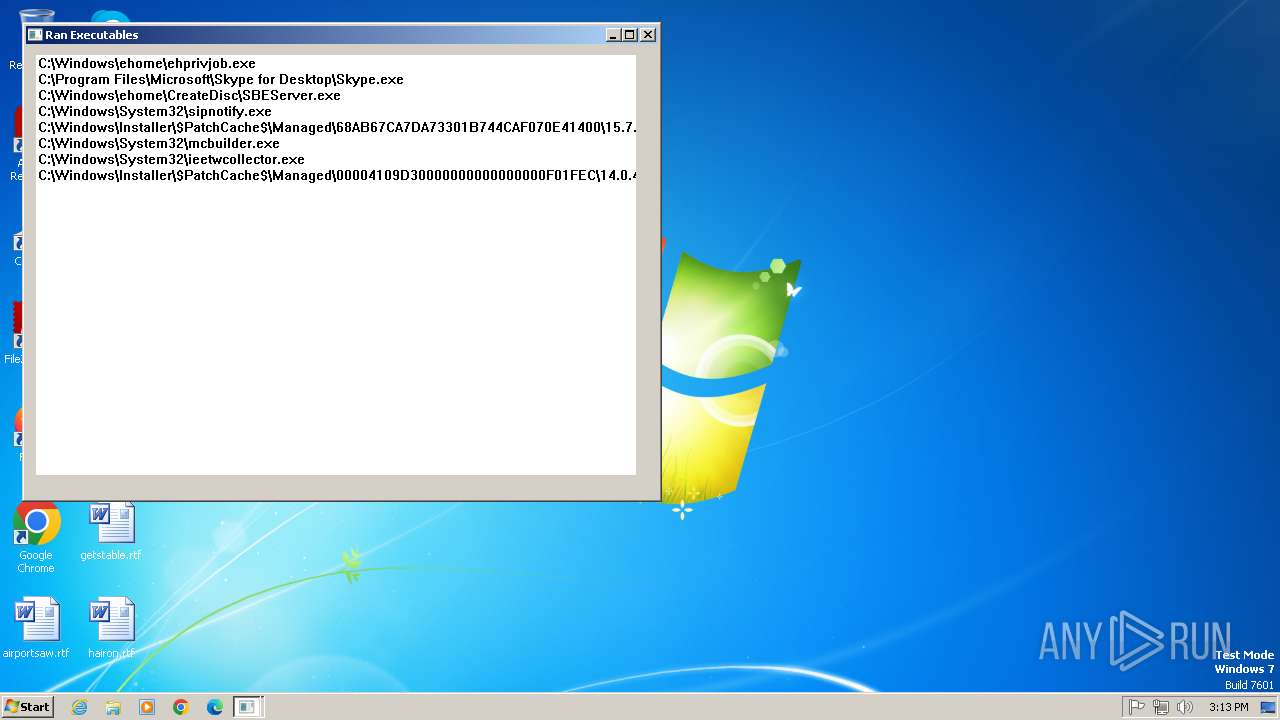
Task: Select the ieetwcollector.exe path line
Action: (171, 159)
